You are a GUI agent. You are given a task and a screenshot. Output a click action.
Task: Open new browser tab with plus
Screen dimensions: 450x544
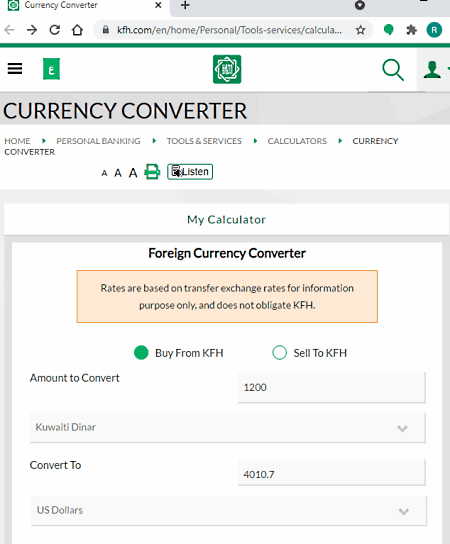coord(185,5)
